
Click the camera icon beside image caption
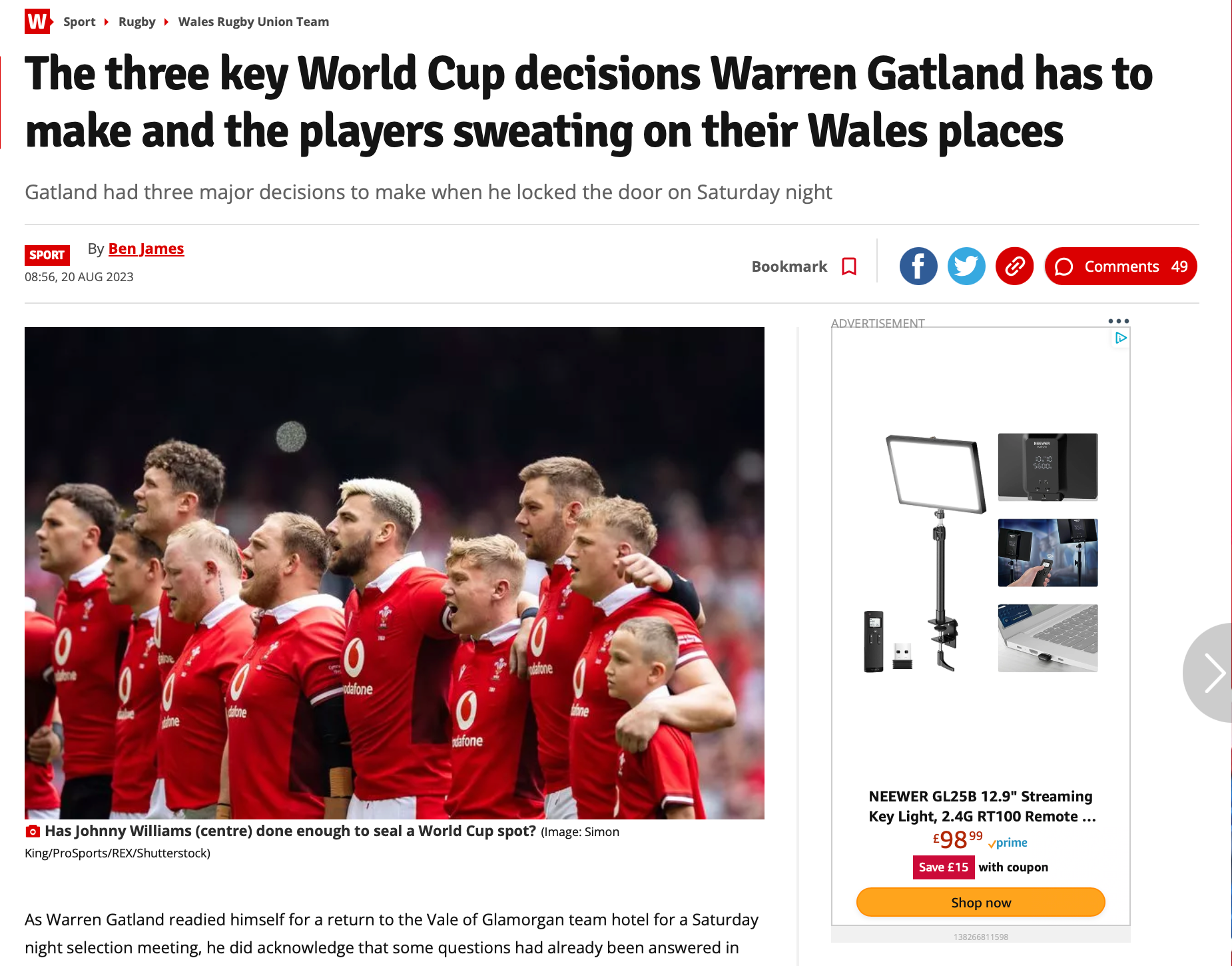coord(33,831)
